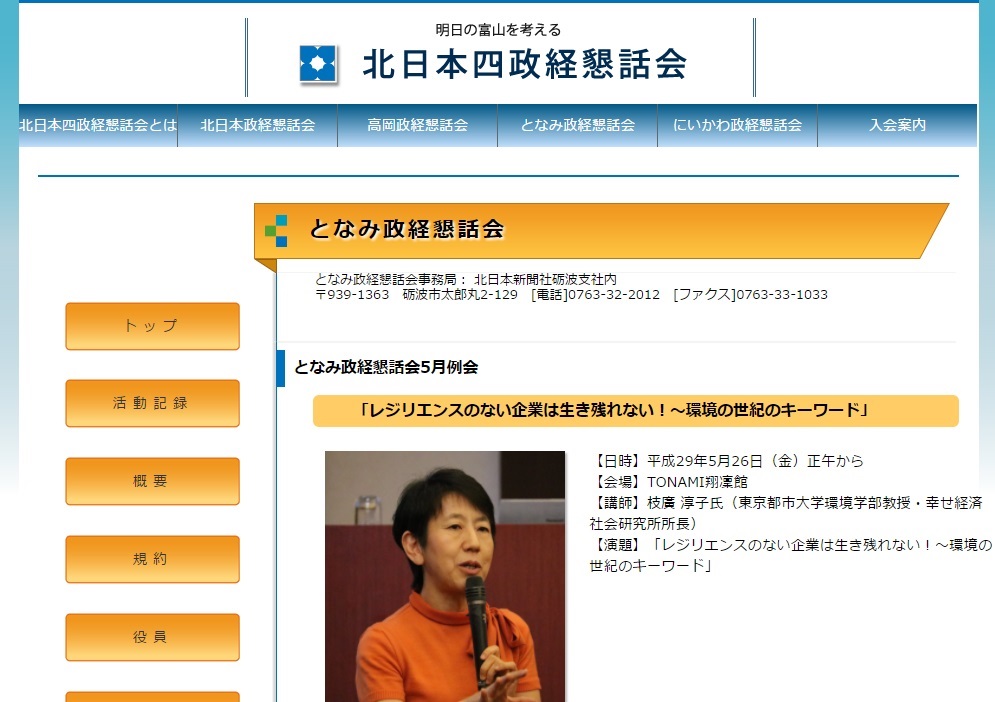Show 役員 officers button
995x702 pixels.
tap(152, 637)
